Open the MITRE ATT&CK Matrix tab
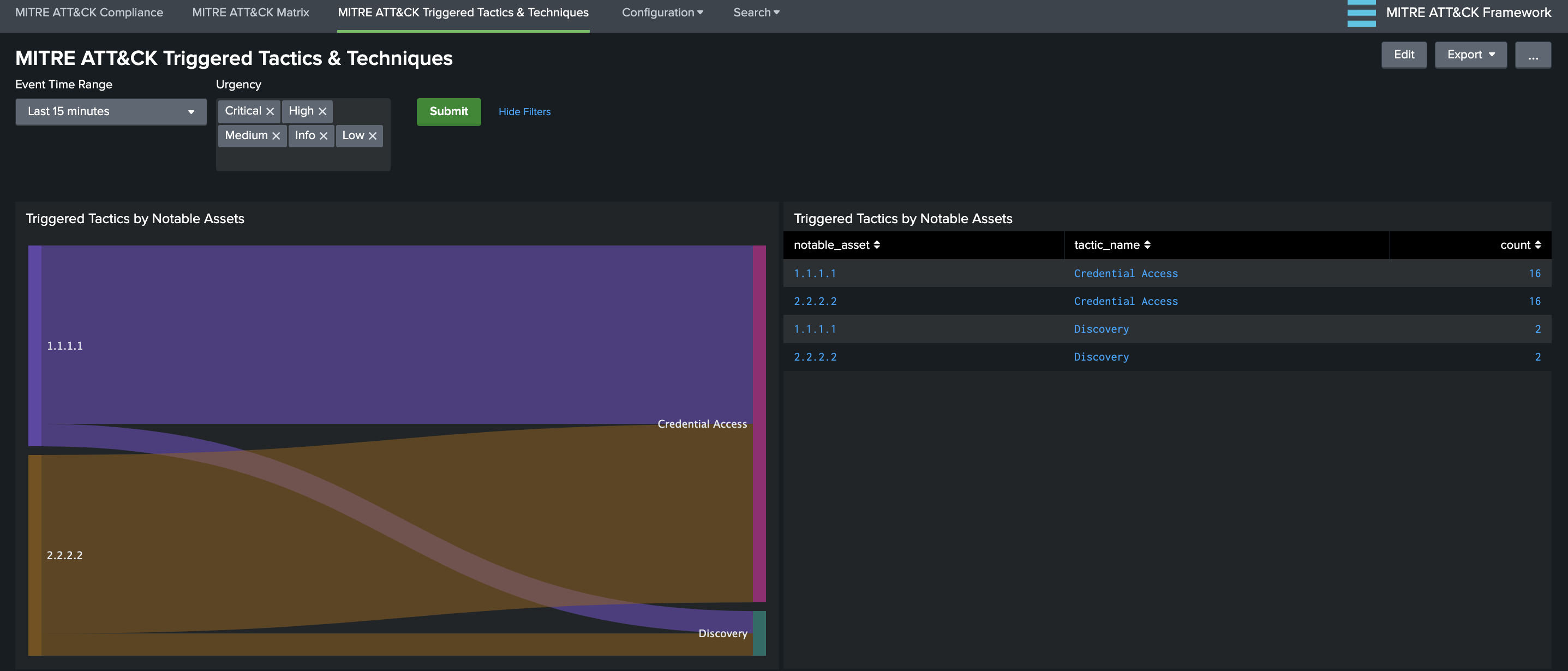Image resolution: width=1568 pixels, height=671 pixels. point(250,13)
